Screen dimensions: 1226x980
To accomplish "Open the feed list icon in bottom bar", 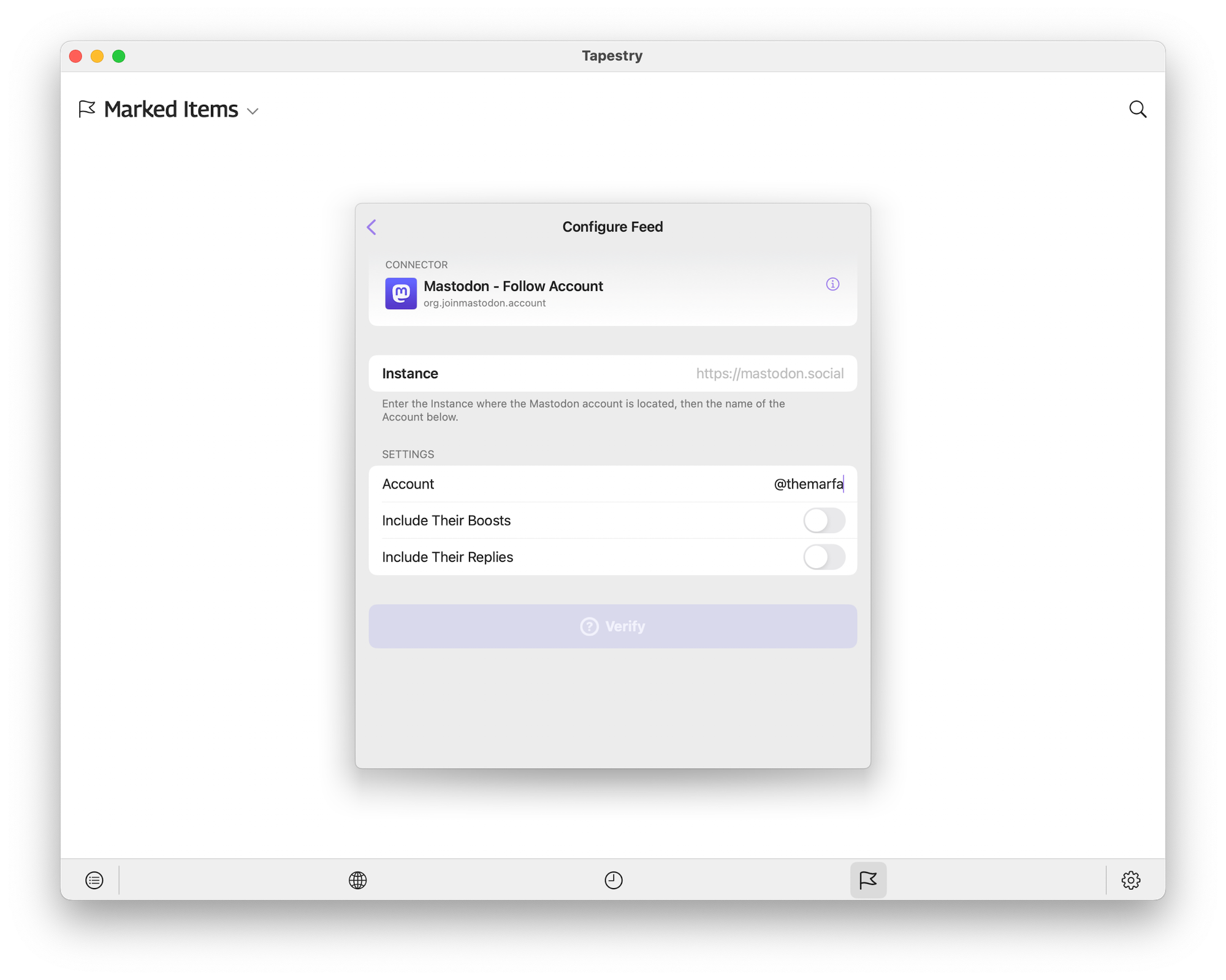I will 94,880.
